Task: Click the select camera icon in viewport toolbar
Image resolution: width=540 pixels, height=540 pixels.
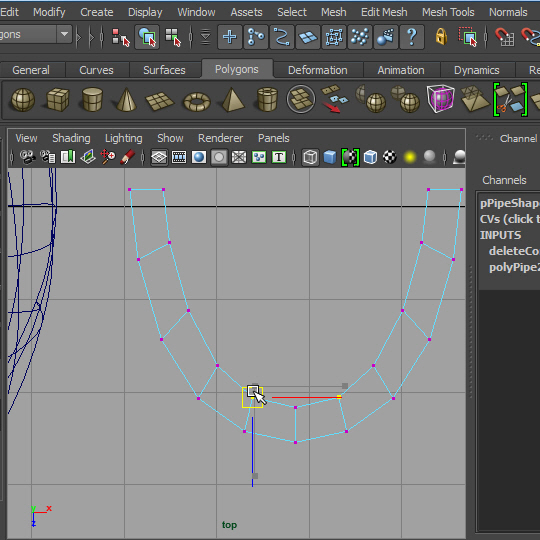Action: pyautogui.click(x=28, y=157)
